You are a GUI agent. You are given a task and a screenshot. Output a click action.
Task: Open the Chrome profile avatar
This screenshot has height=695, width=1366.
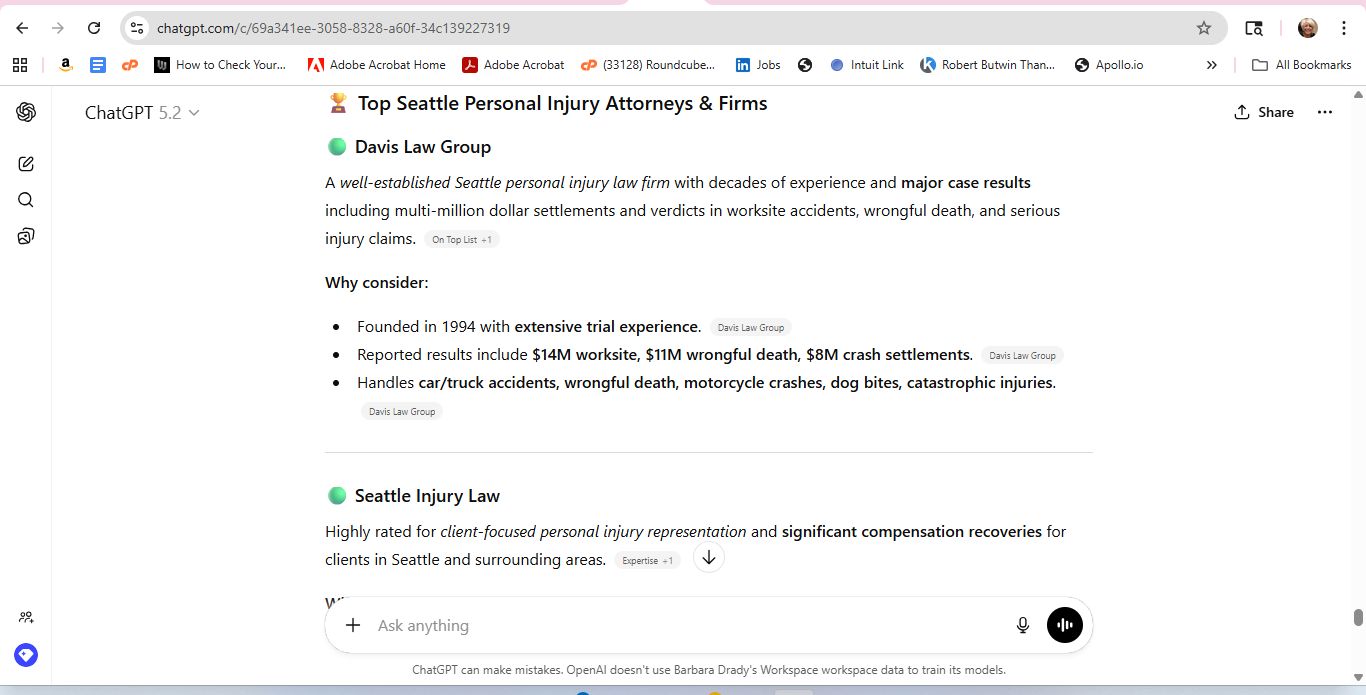click(1308, 28)
